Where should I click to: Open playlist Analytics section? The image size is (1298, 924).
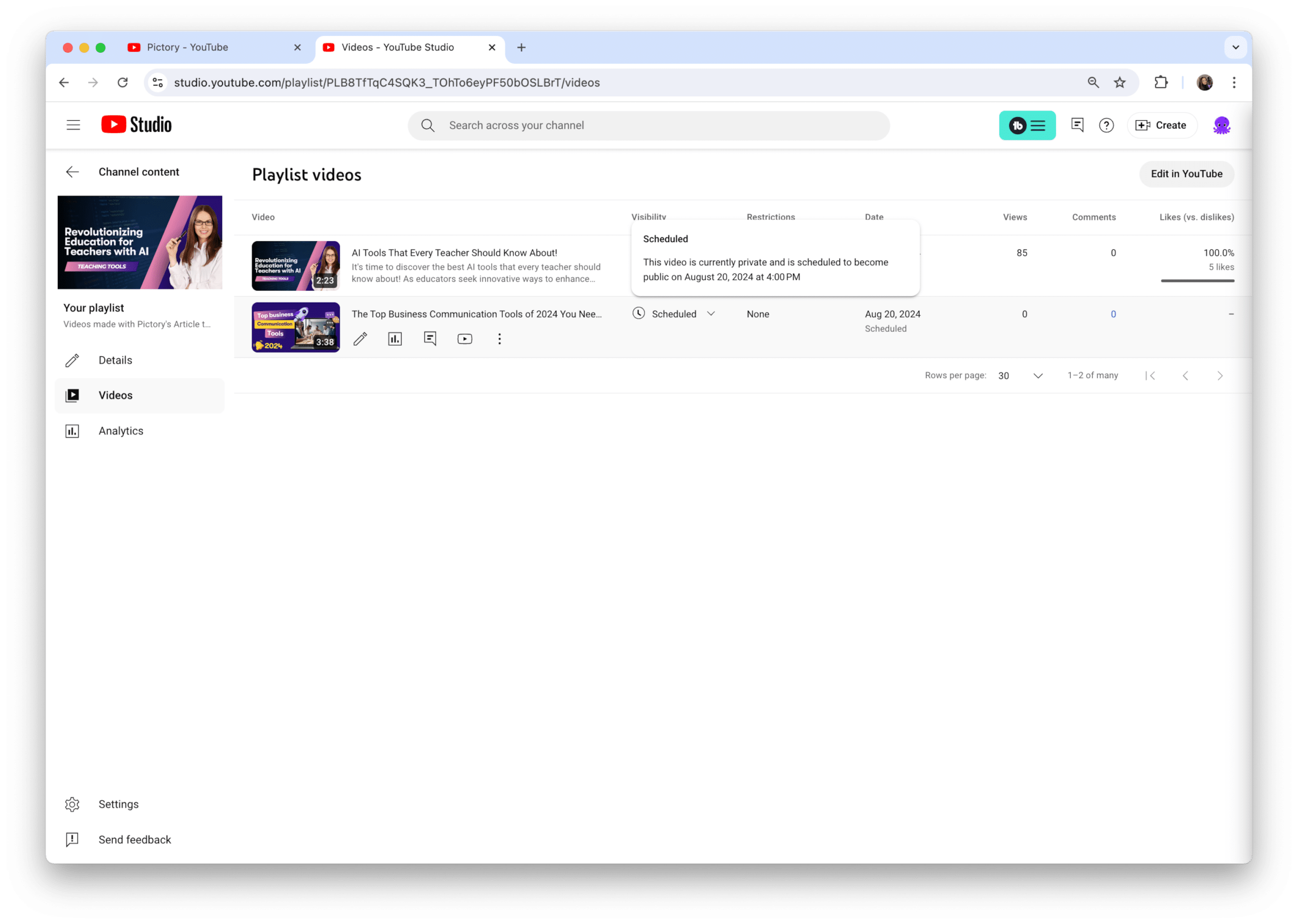pos(139,431)
